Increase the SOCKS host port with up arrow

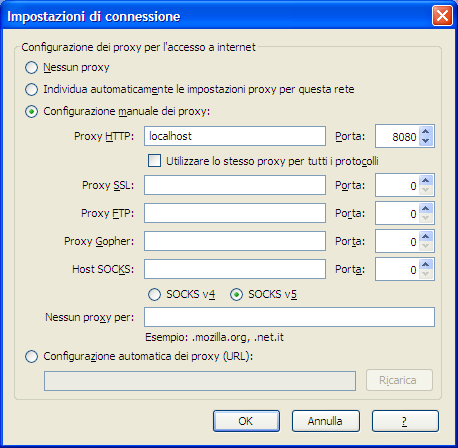coord(426,265)
